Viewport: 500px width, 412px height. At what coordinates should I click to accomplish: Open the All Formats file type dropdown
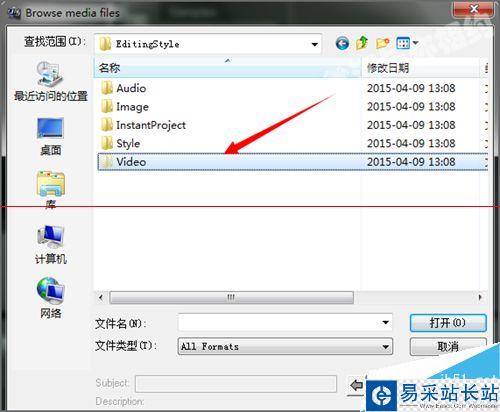click(285, 346)
